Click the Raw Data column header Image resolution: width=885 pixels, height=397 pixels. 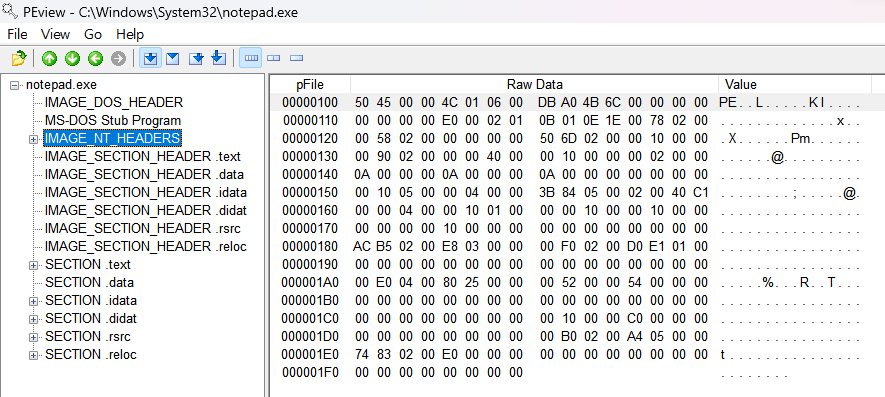[x=534, y=85]
